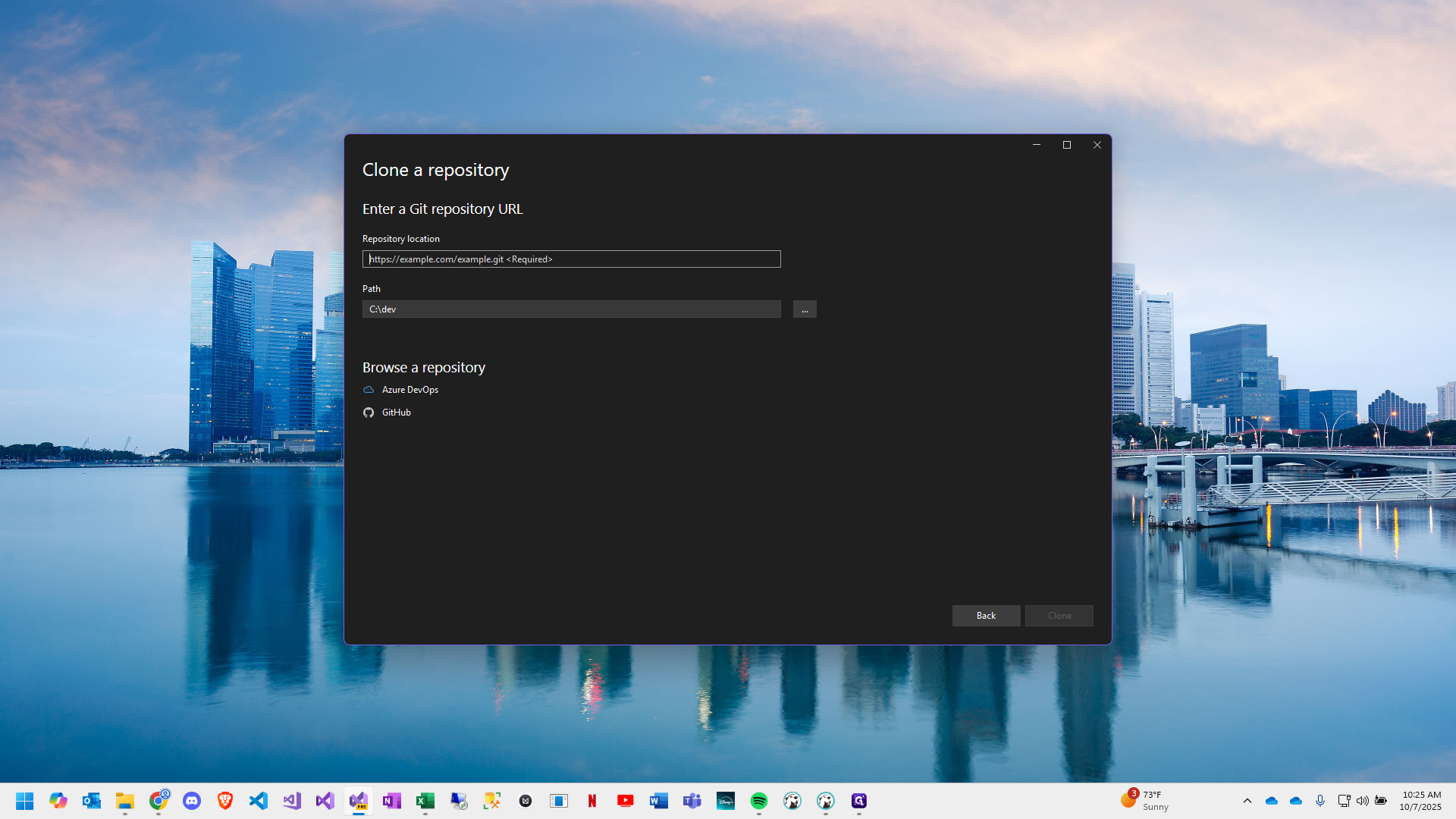The width and height of the screenshot is (1456, 819).
Task: Switch to Visual Studio Preview taskbar icon
Action: coord(359,801)
